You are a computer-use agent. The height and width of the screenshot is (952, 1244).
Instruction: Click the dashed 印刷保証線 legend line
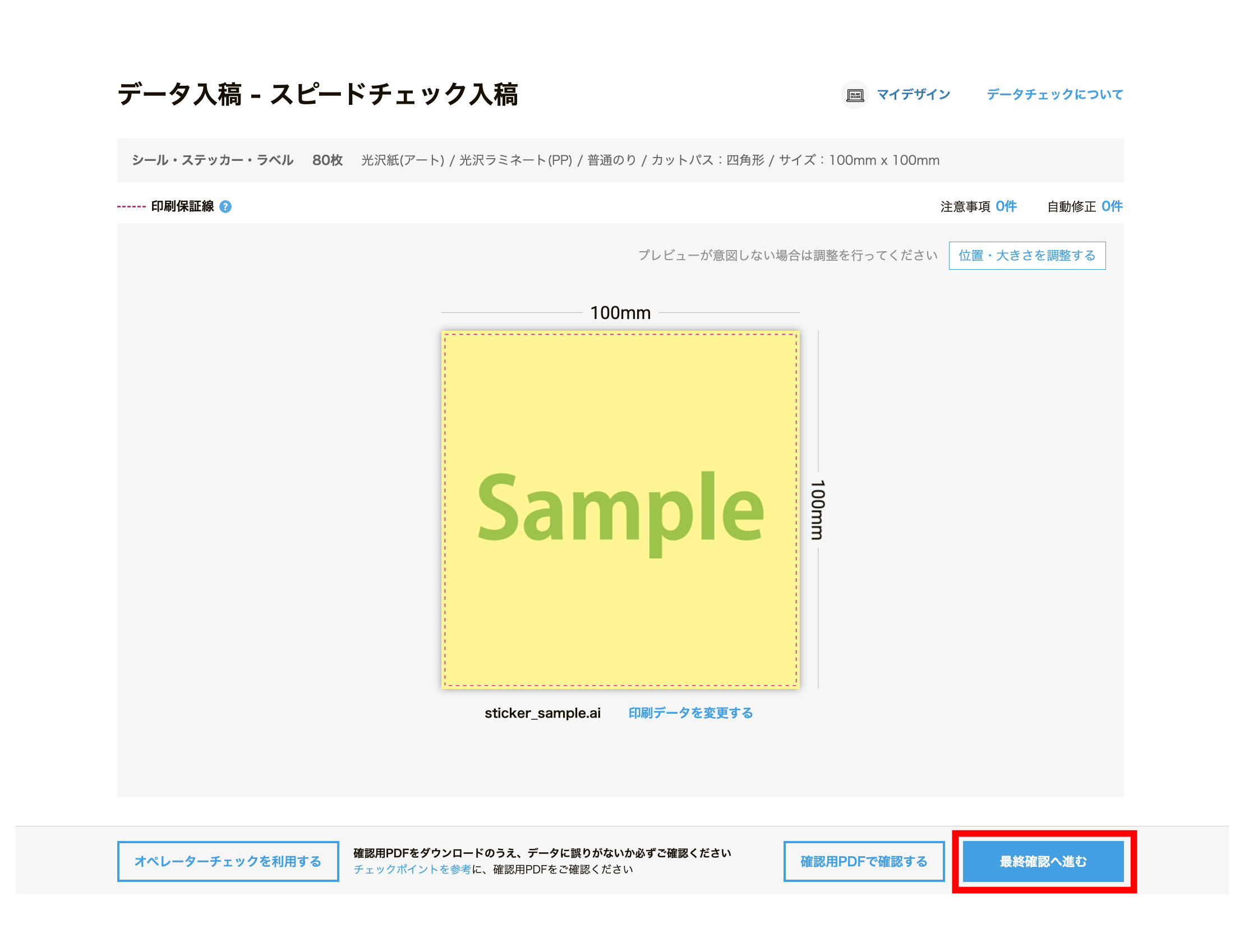point(131,207)
